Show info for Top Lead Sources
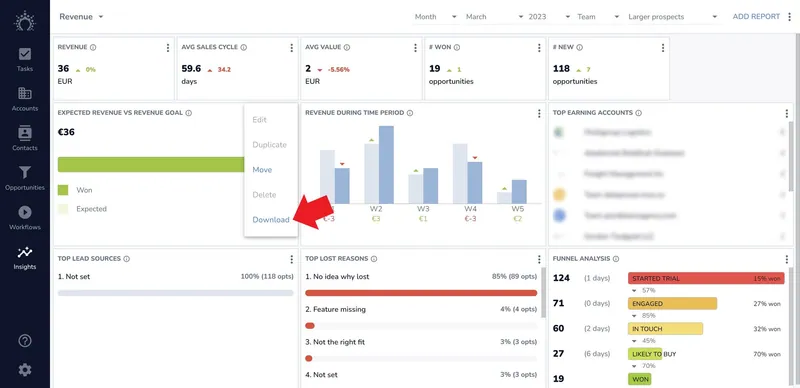The width and height of the screenshot is (800, 388). click(127, 259)
